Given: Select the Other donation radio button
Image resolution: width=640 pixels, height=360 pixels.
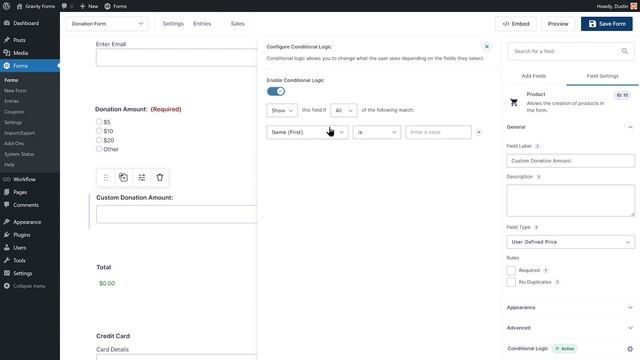Looking at the screenshot, I should (99, 149).
